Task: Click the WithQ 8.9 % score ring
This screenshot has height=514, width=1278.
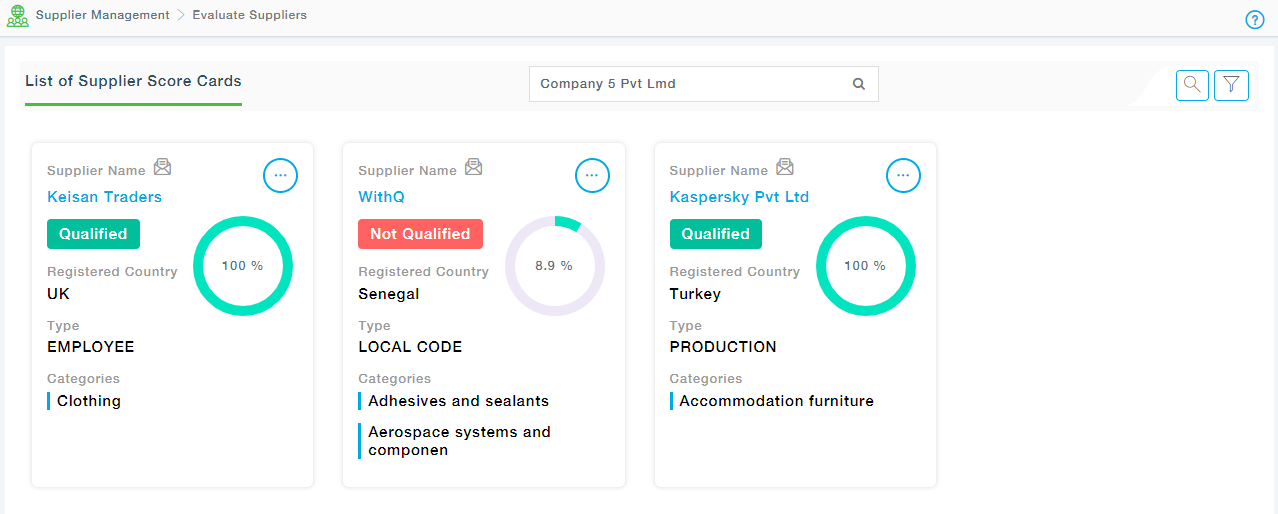Action: [554, 266]
